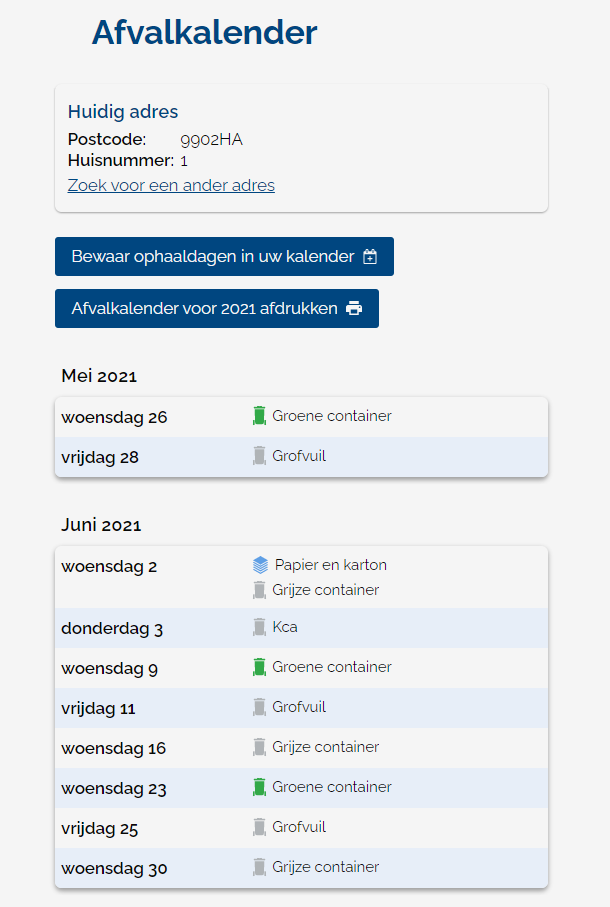Click the Grijze container label on woensdag 16

[325, 747]
